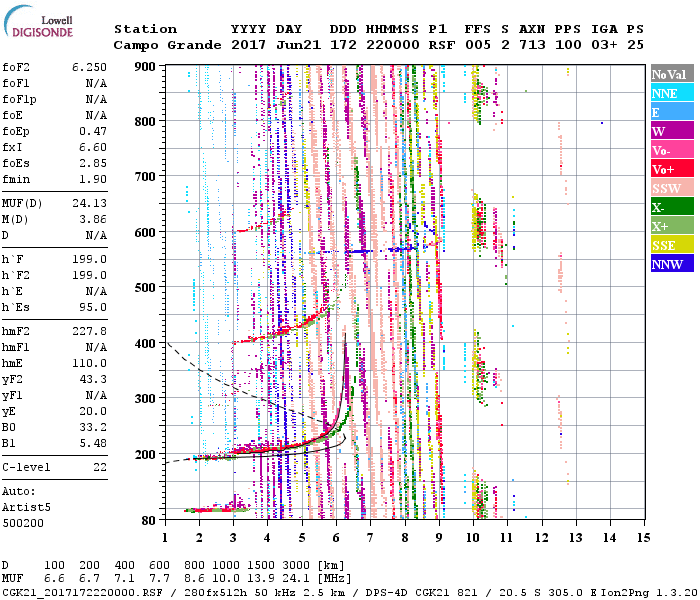Pick the X+ light green legend swatch
The width and height of the screenshot is (700, 600).
tap(671, 226)
